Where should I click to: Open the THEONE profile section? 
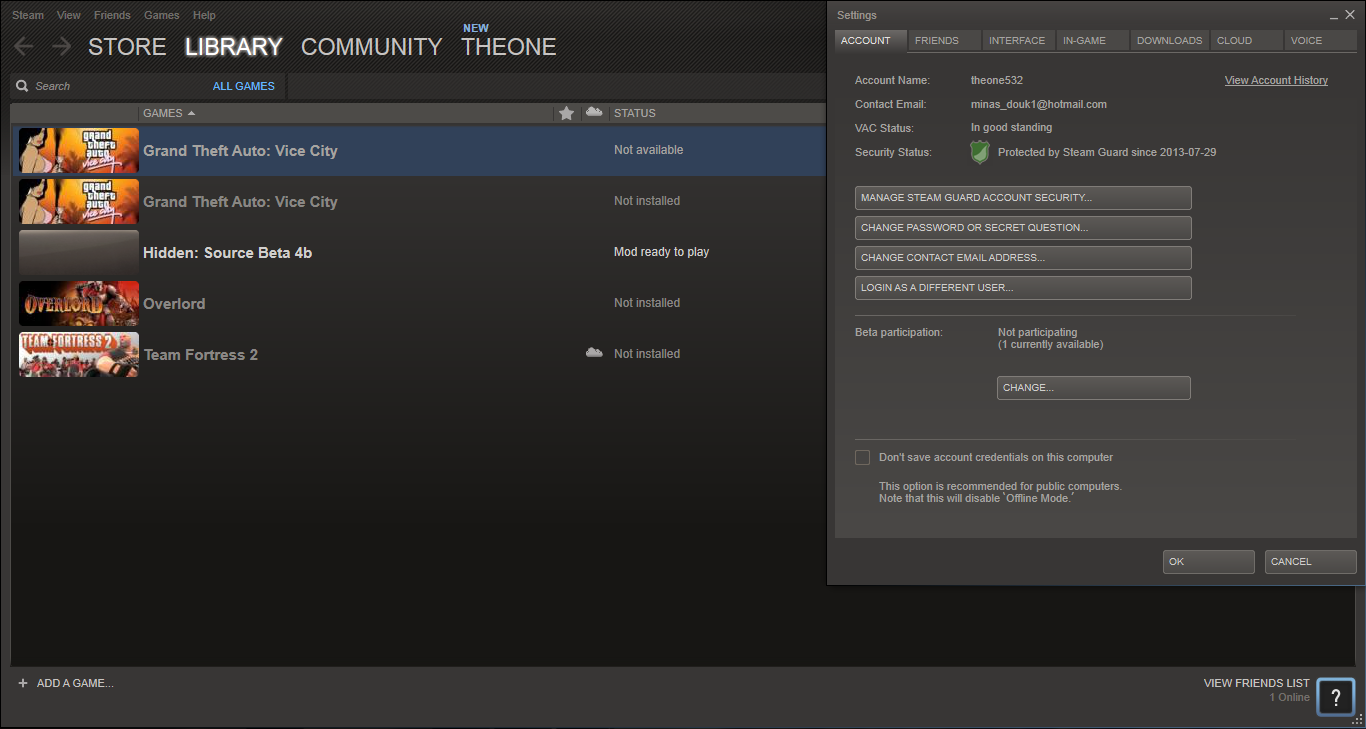pyautogui.click(x=509, y=47)
